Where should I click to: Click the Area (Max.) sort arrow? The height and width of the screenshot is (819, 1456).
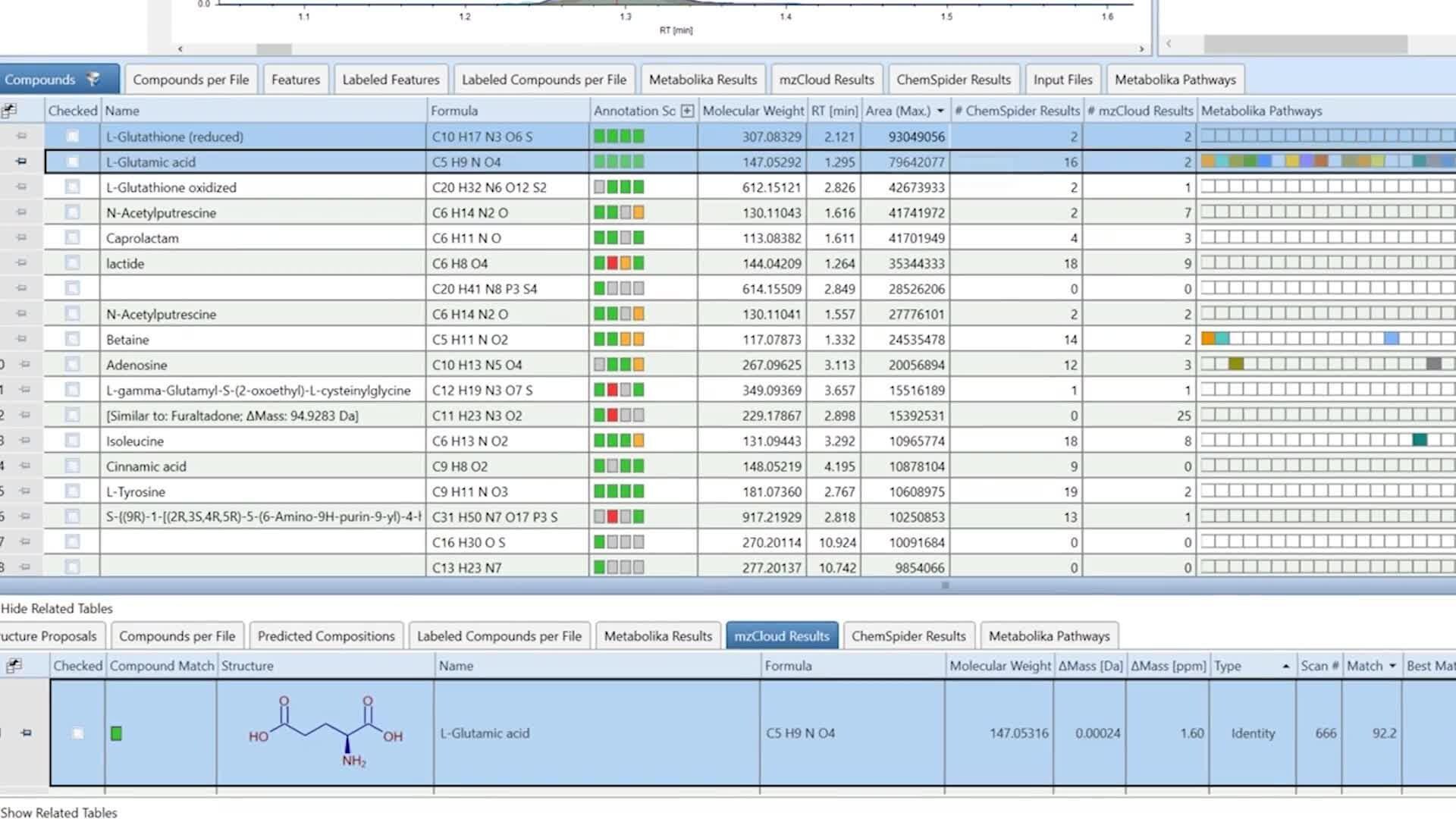(x=940, y=111)
